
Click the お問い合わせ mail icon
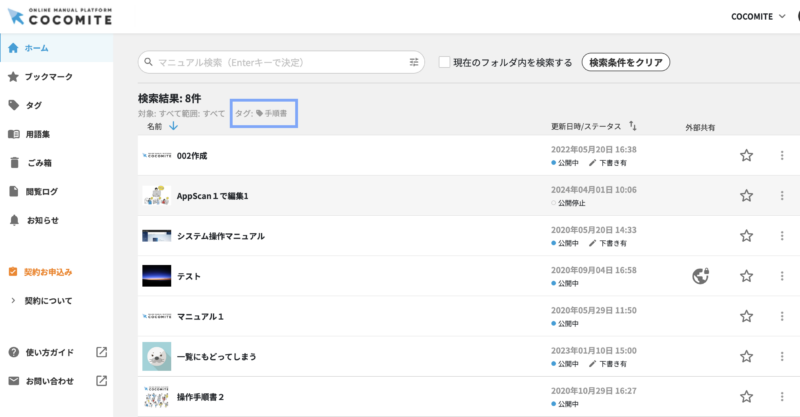tap(13, 381)
